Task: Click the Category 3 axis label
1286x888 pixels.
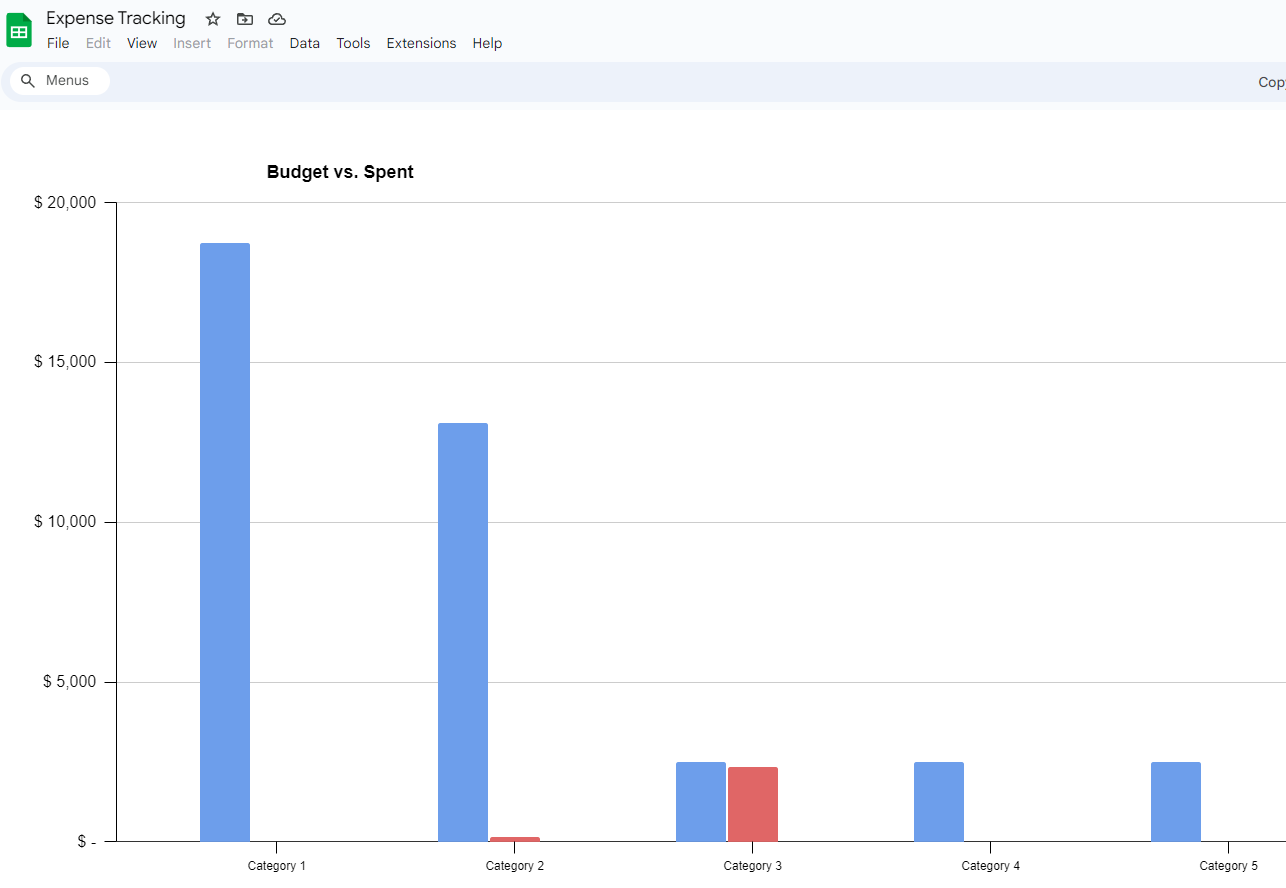Action: (753, 866)
